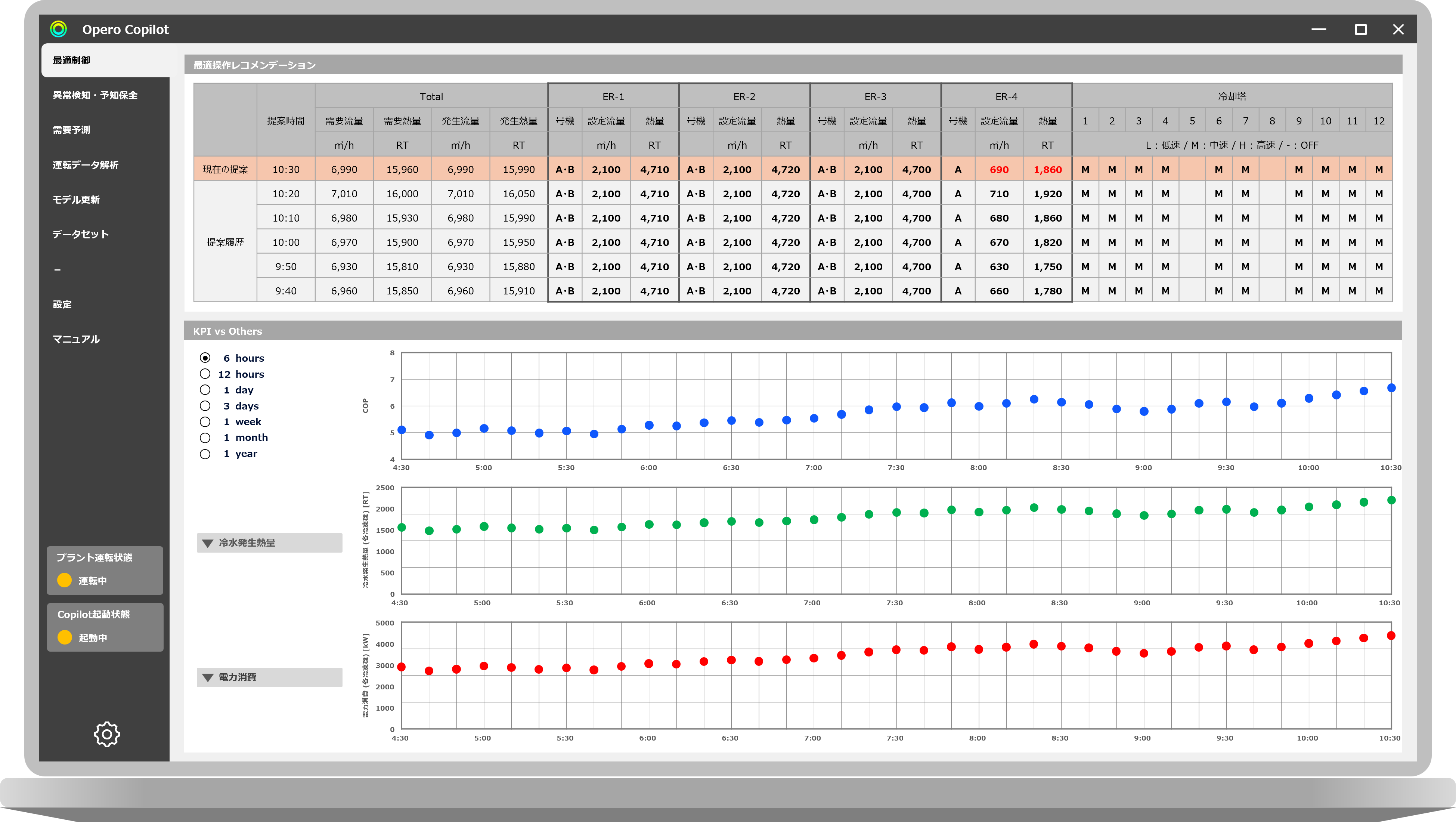Image resolution: width=1456 pixels, height=822 pixels.
Task: Click the 現在の提案 highlighted row label
Action: [225, 169]
